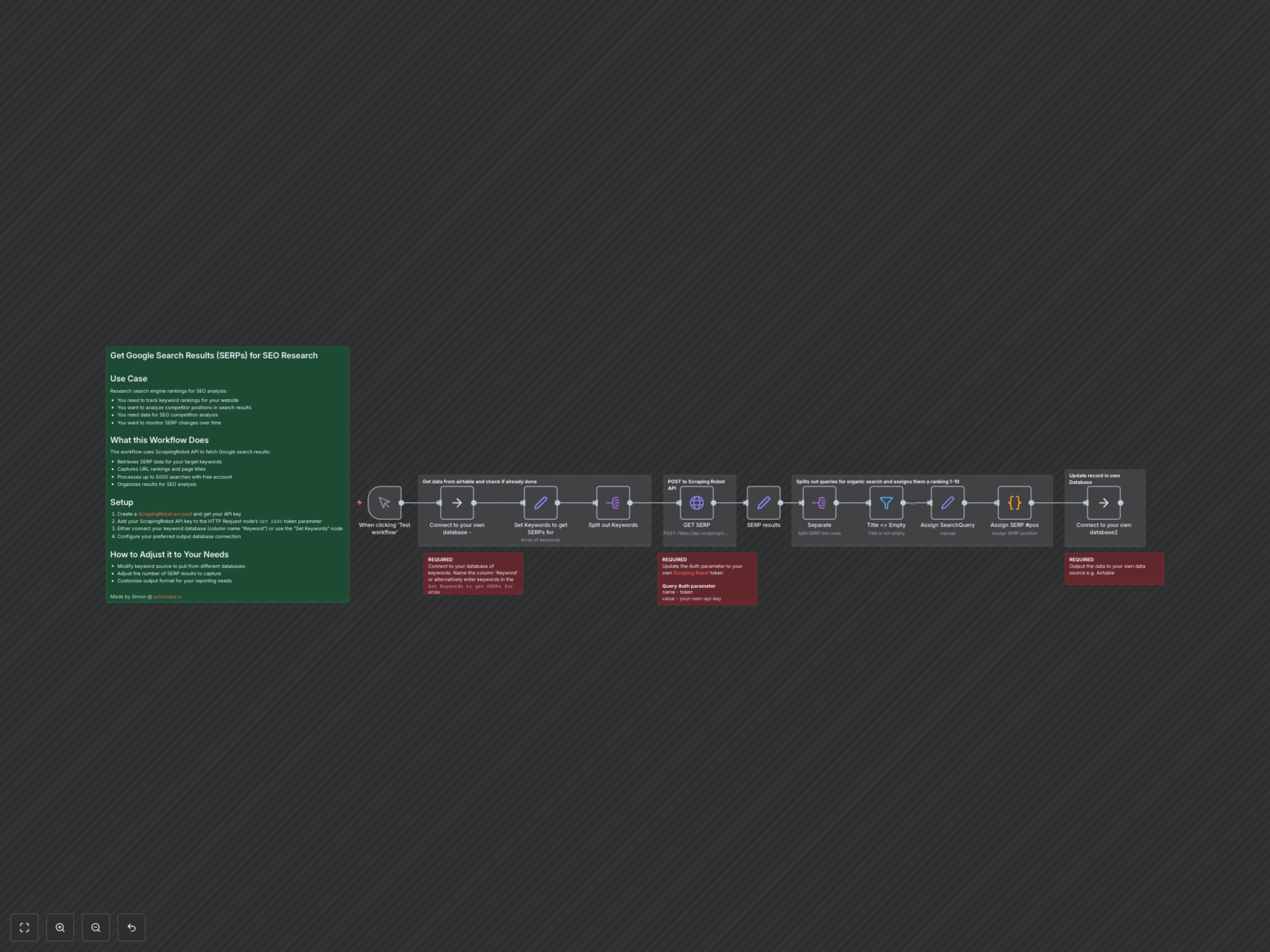Click the Assign SearchQuery pen icon
This screenshot has height=952, width=1270.
click(947, 503)
